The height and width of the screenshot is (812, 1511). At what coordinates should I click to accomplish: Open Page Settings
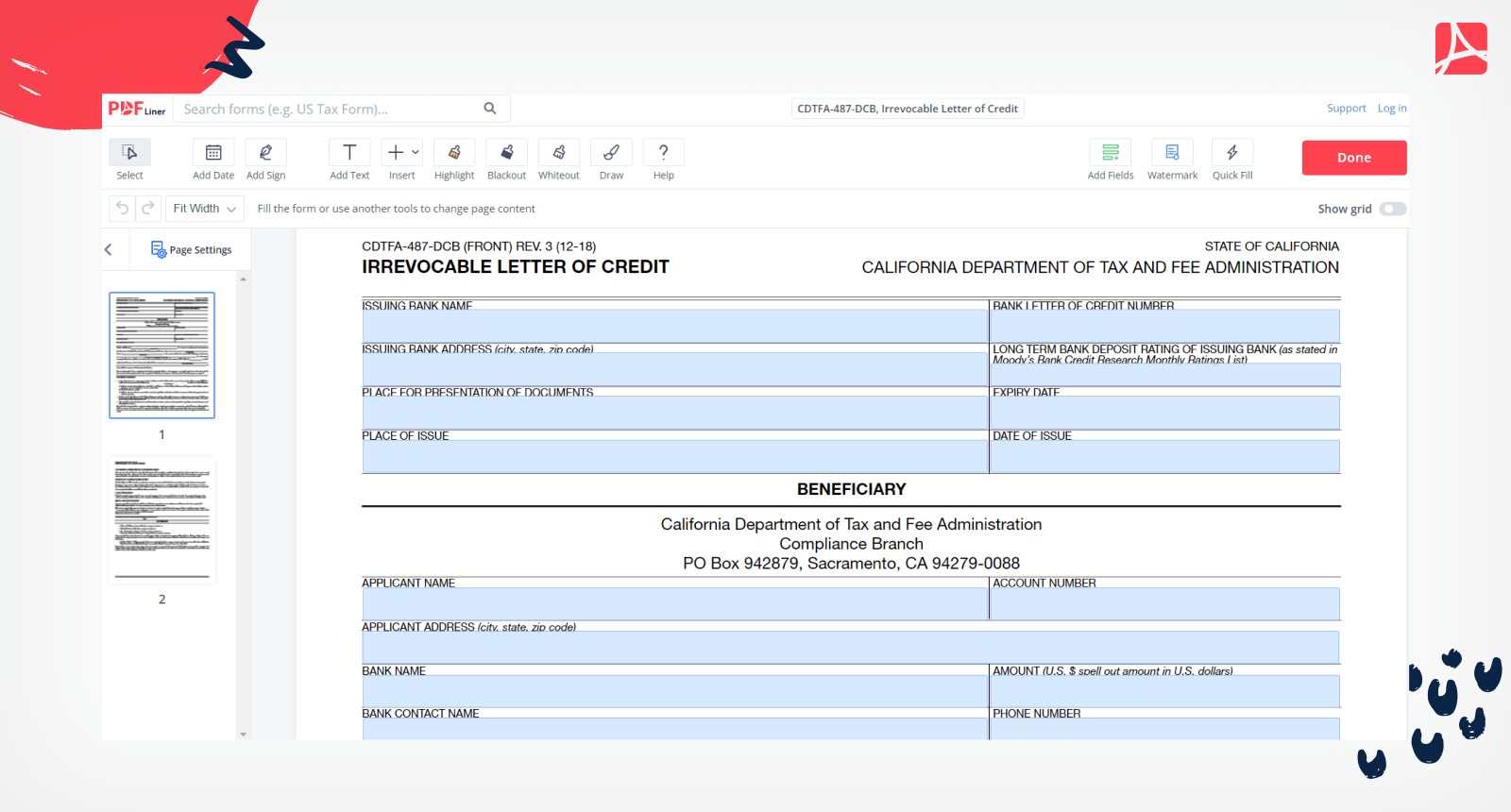tap(191, 250)
